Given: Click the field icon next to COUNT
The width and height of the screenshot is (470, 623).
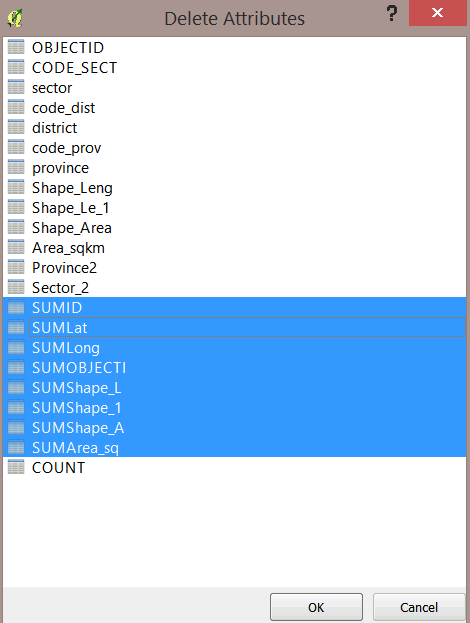Looking at the screenshot, I should click(16, 467).
